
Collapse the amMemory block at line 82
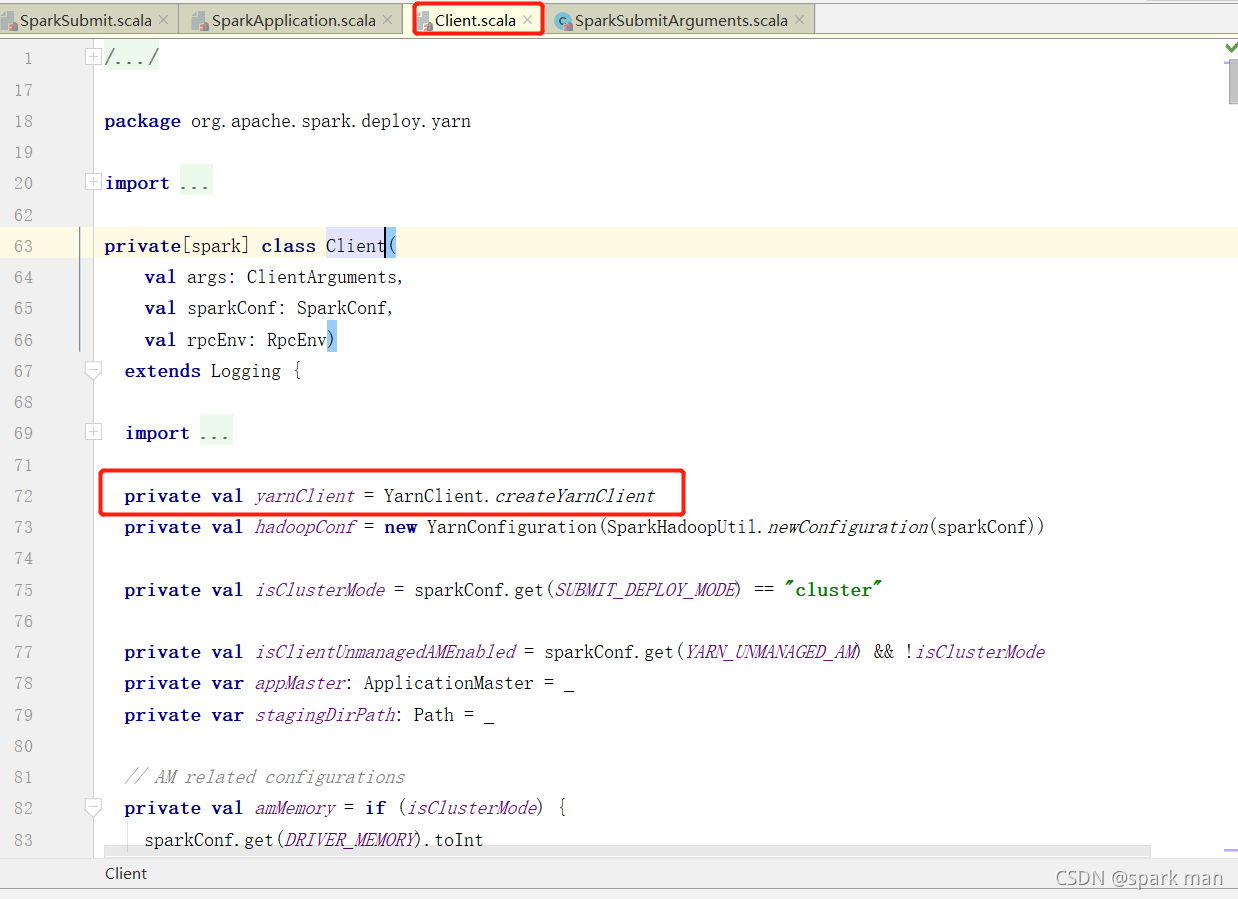point(93,808)
